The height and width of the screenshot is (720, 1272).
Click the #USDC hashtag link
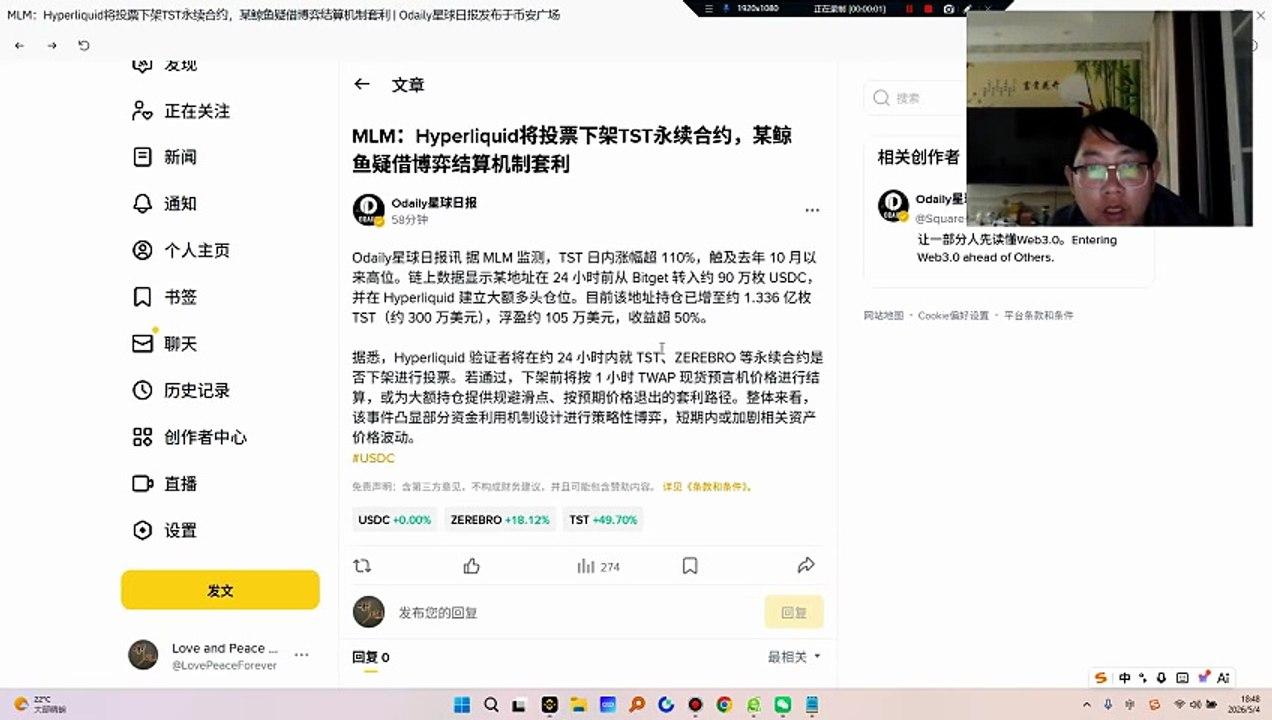pyautogui.click(x=373, y=458)
